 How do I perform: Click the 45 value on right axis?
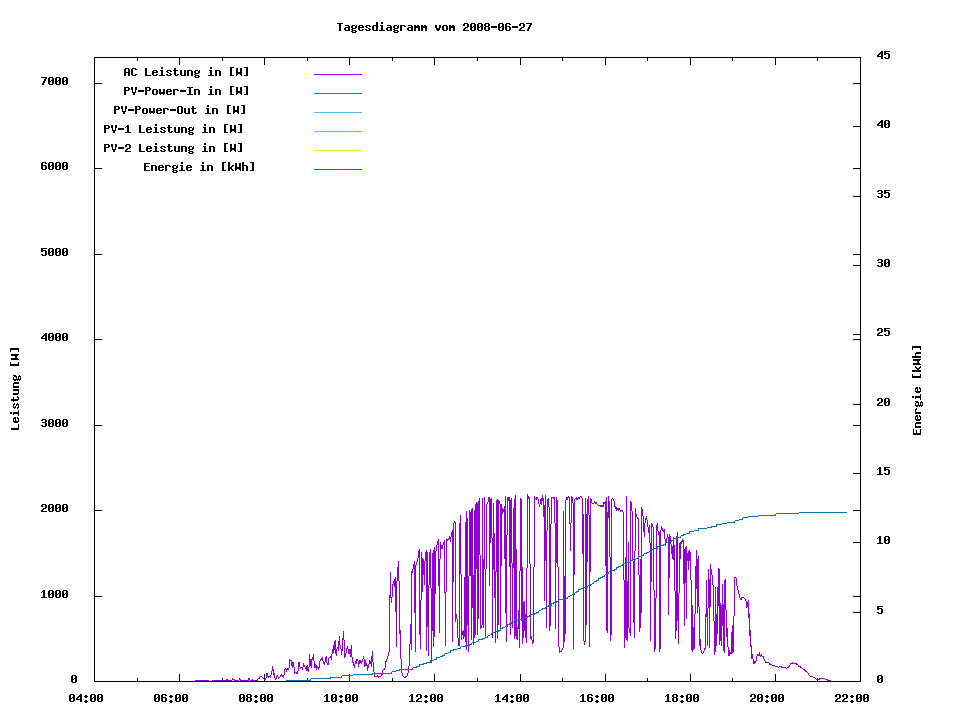883,55
